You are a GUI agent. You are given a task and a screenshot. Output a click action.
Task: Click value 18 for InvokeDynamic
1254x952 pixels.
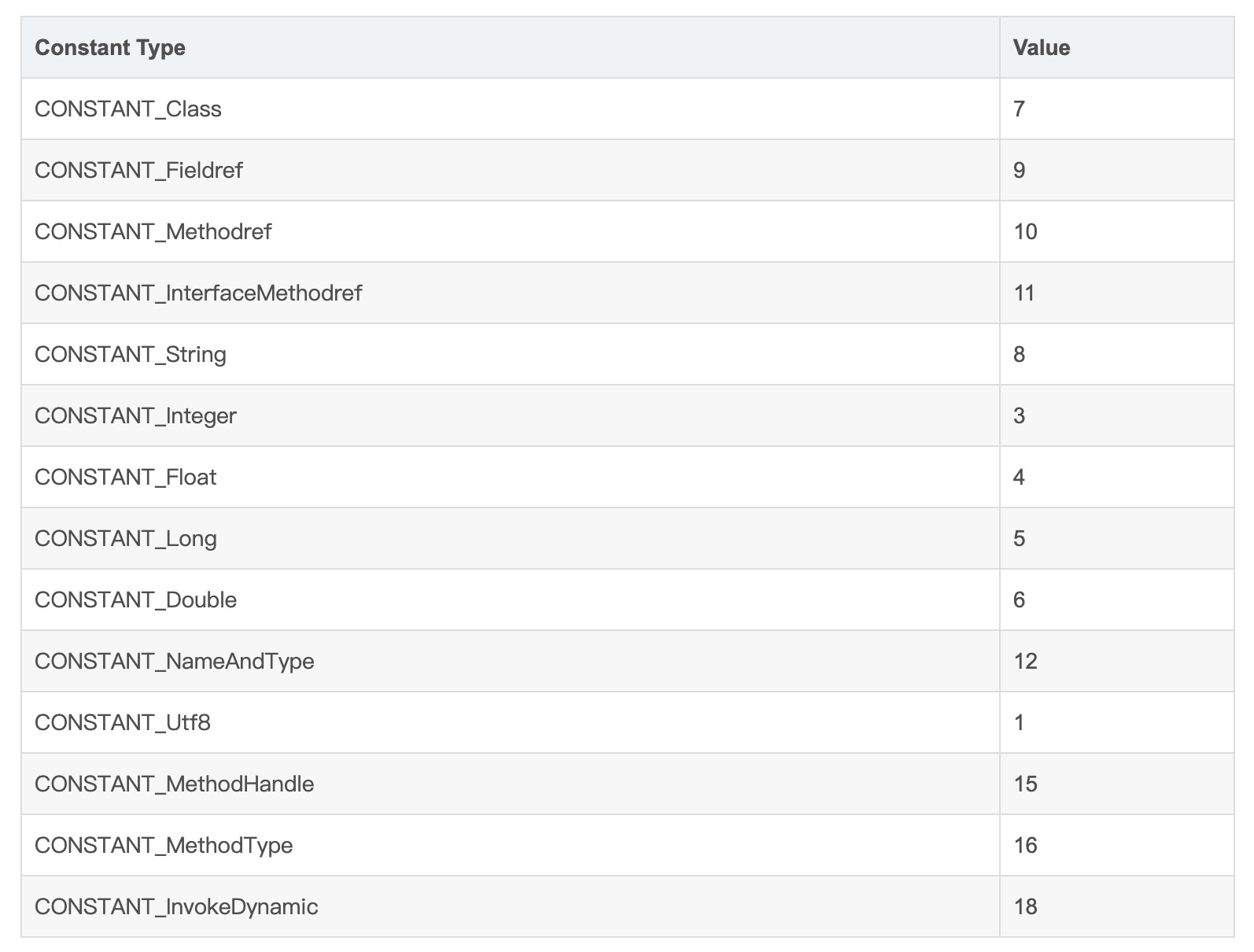coord(1026,906)
